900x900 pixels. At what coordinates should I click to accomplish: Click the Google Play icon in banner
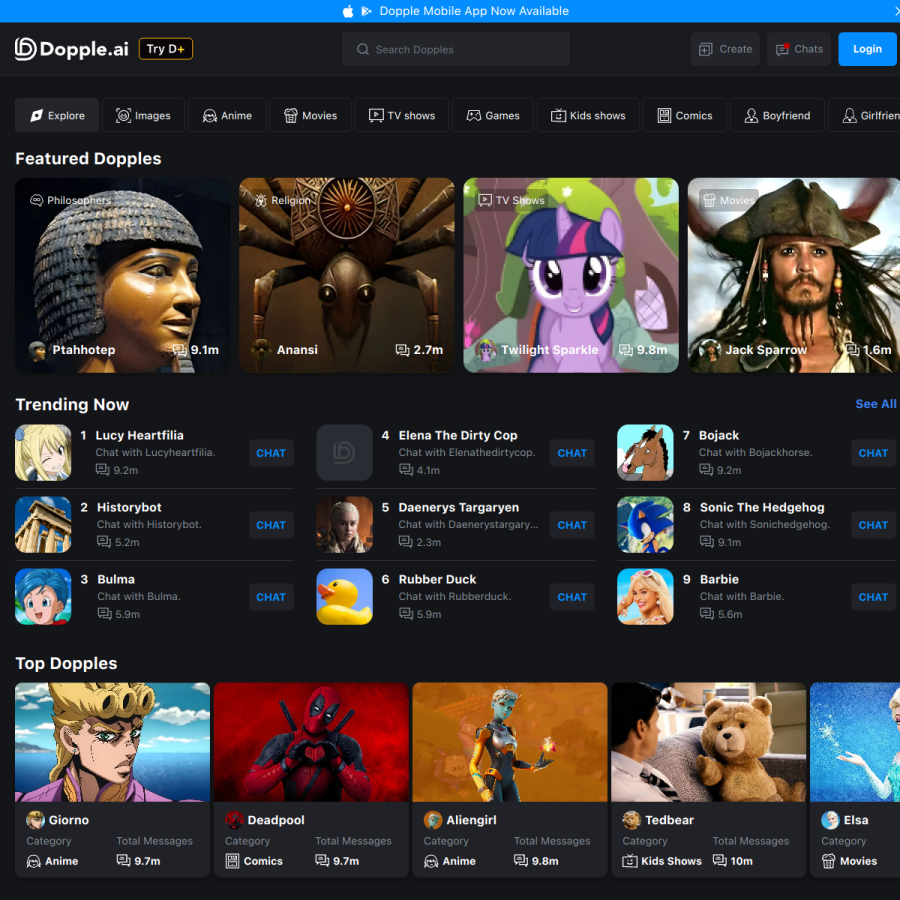click(x=366, y=11)
